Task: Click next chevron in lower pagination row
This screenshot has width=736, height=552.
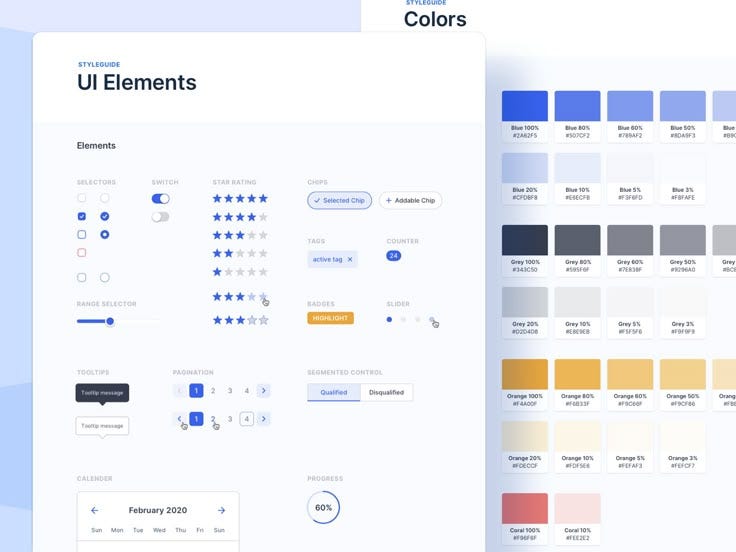Action: pyautogui.click(x=264, y=419)
